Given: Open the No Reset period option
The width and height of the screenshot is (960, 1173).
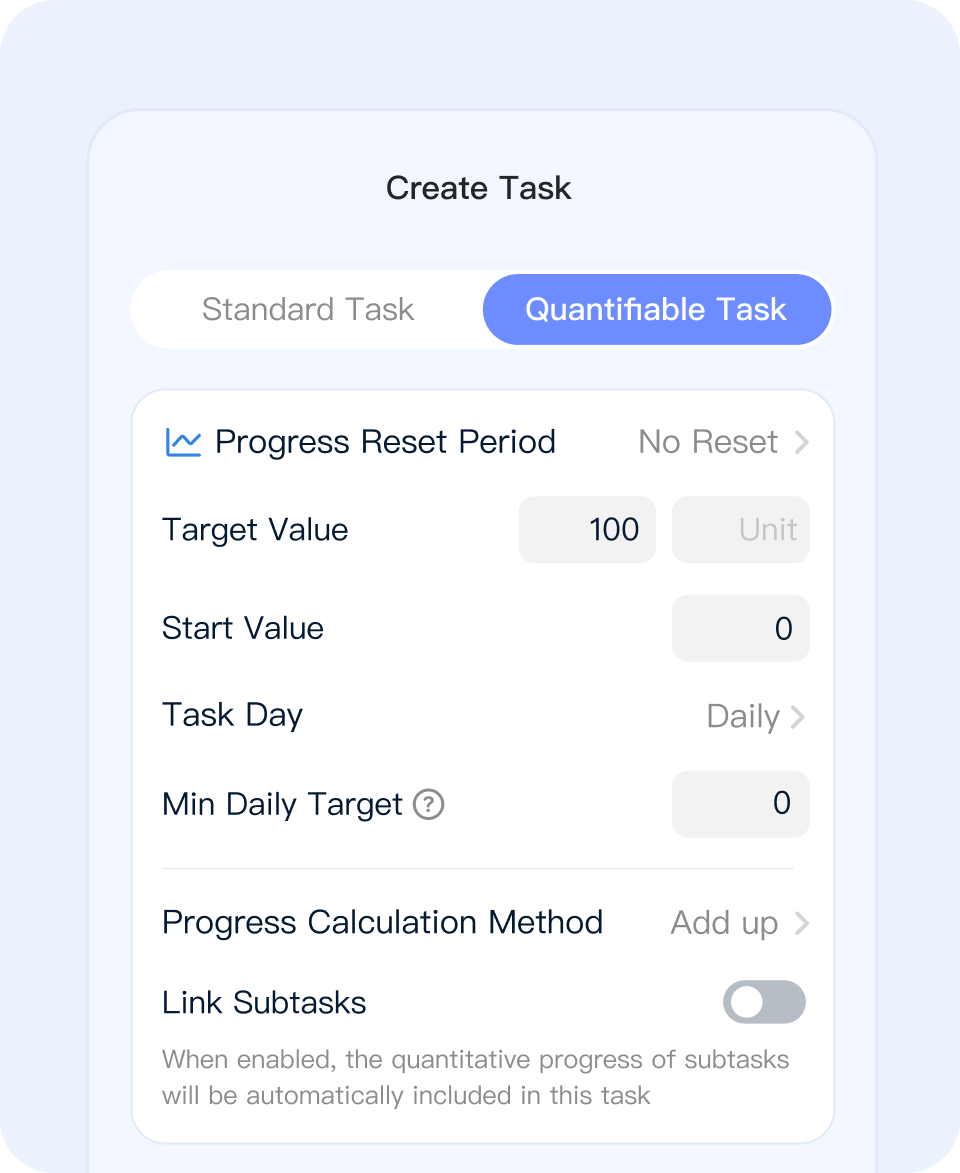Looking at the screenshot, I should click(x=708, y=442).
